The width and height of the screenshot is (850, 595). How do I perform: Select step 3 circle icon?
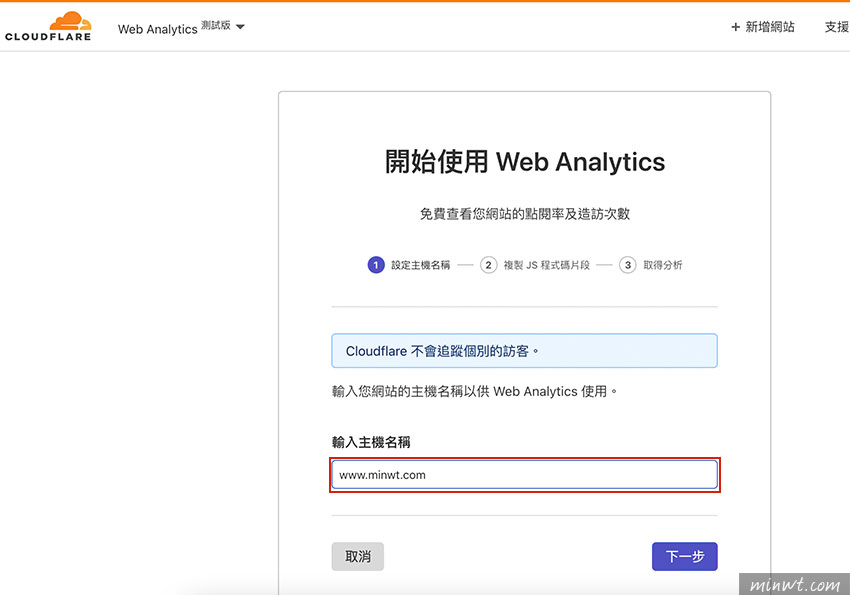click(x=628, y=265)
